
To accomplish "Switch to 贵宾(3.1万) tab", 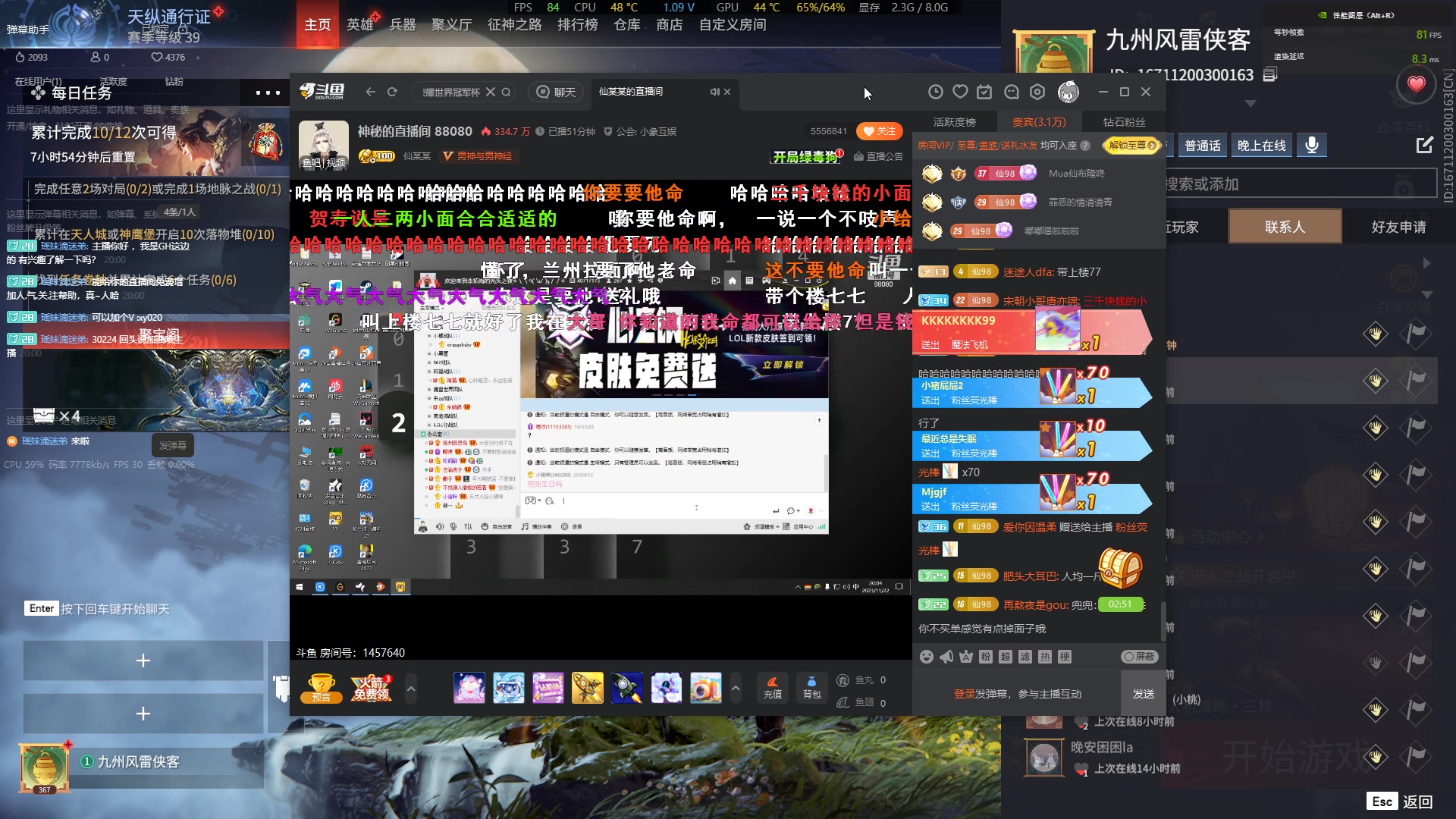I will pyautogui.click(x=1039, y=121).
